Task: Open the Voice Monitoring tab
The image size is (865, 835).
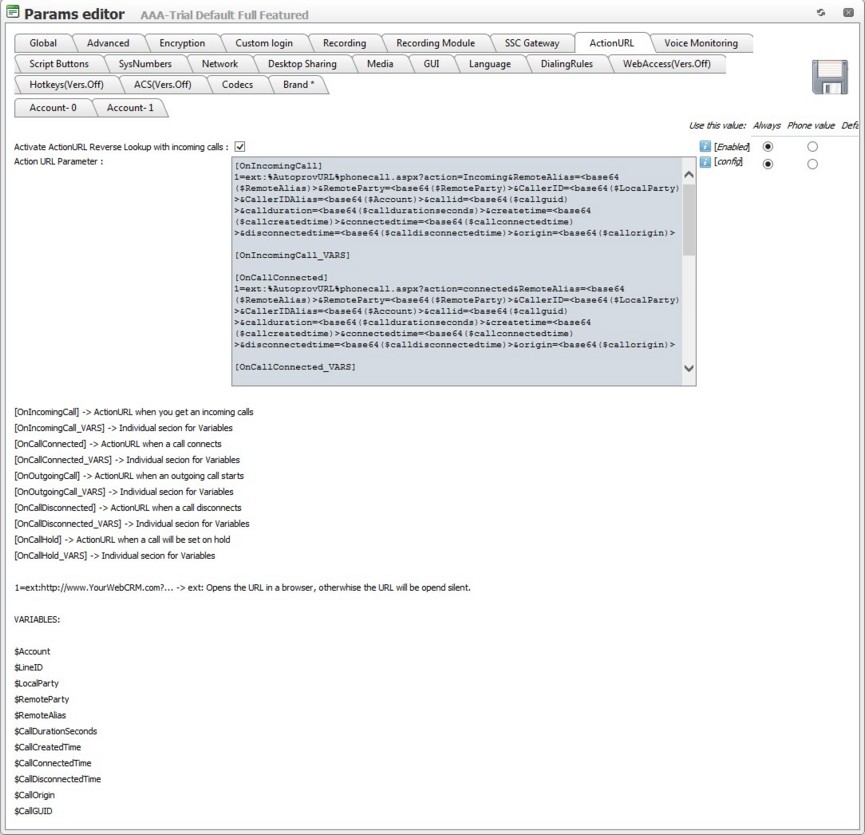Action: point(700,43)
